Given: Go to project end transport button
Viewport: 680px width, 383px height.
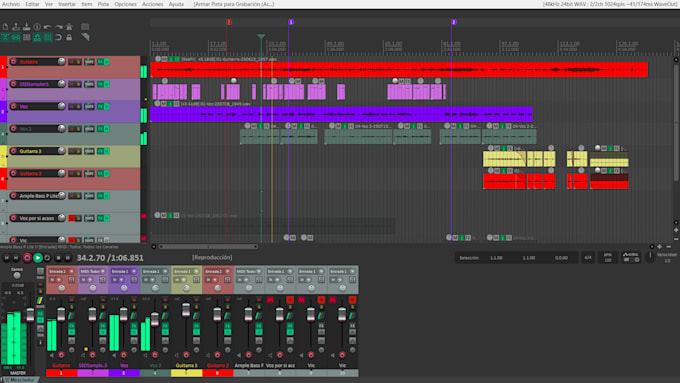Looking at the screenshot, I should (x=16, y=258).
